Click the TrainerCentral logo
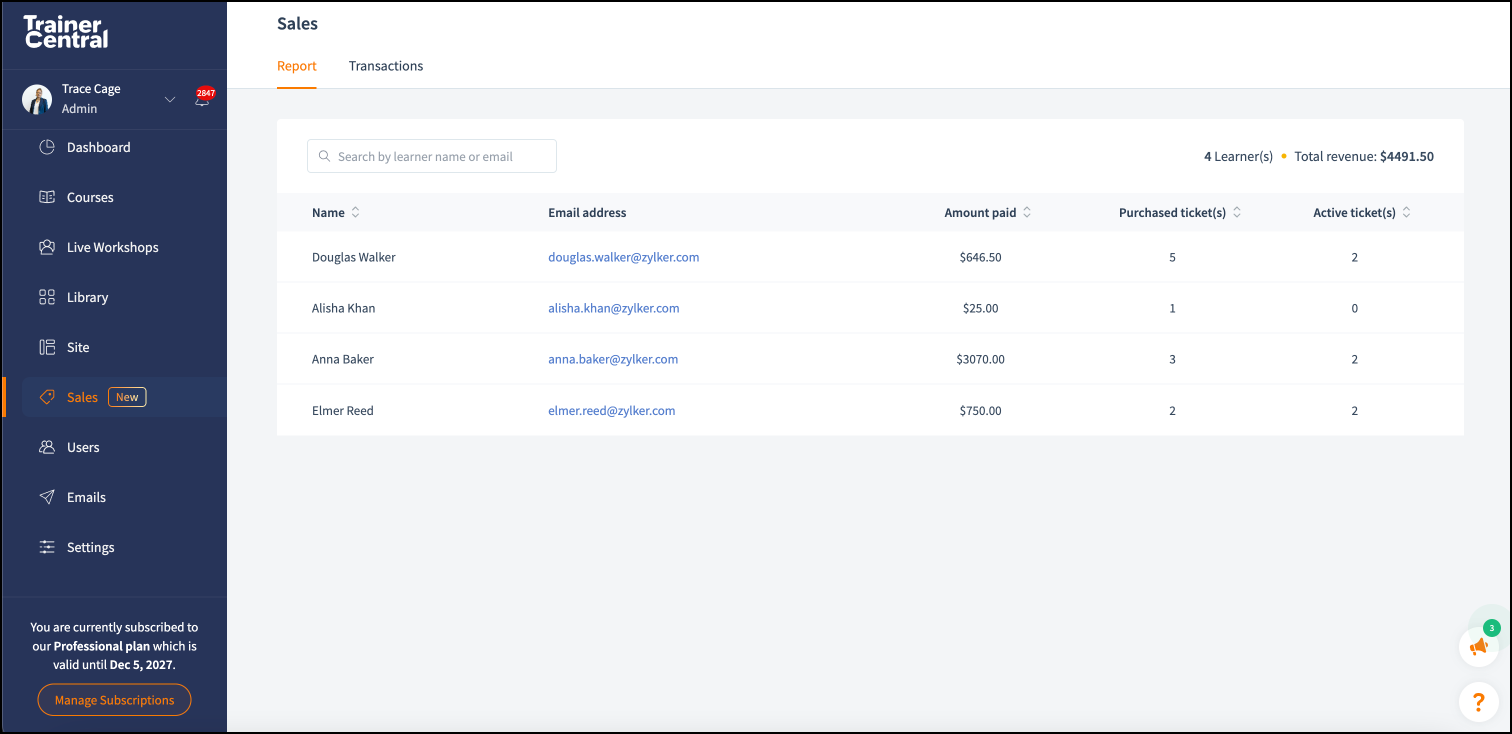Image resolution: width=1512 pixels, height=734 pixels. point(66,32)
